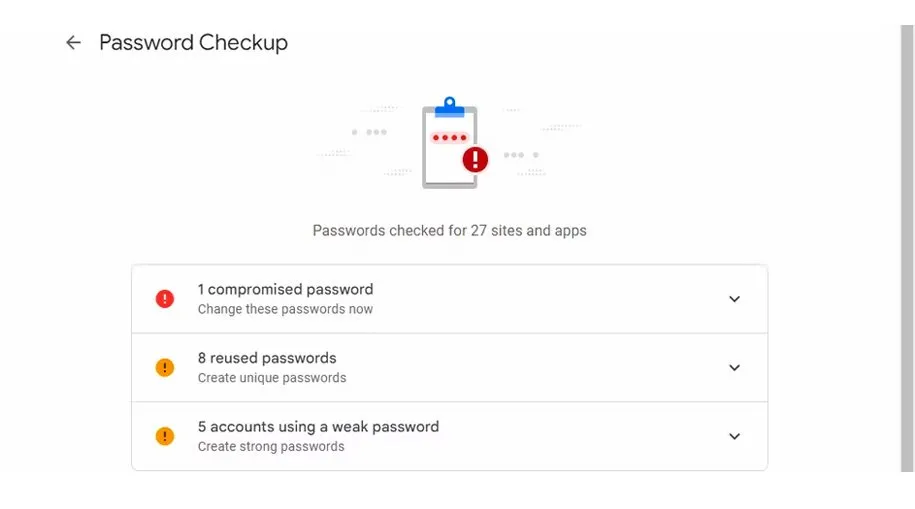Expand the reused passwords section chevron
Viewport: 915px width, 509px height.
[x=734, y=368]
